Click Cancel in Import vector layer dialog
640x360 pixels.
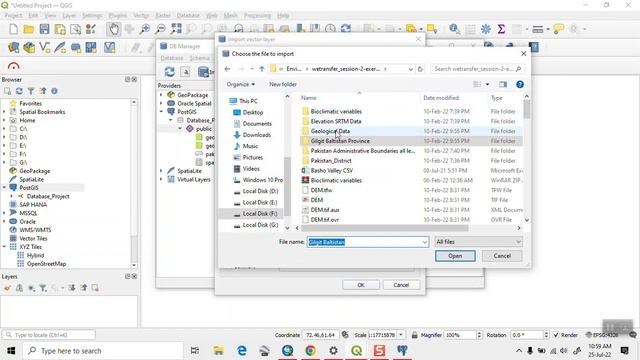pyautogui.click(x=401, y=285)
